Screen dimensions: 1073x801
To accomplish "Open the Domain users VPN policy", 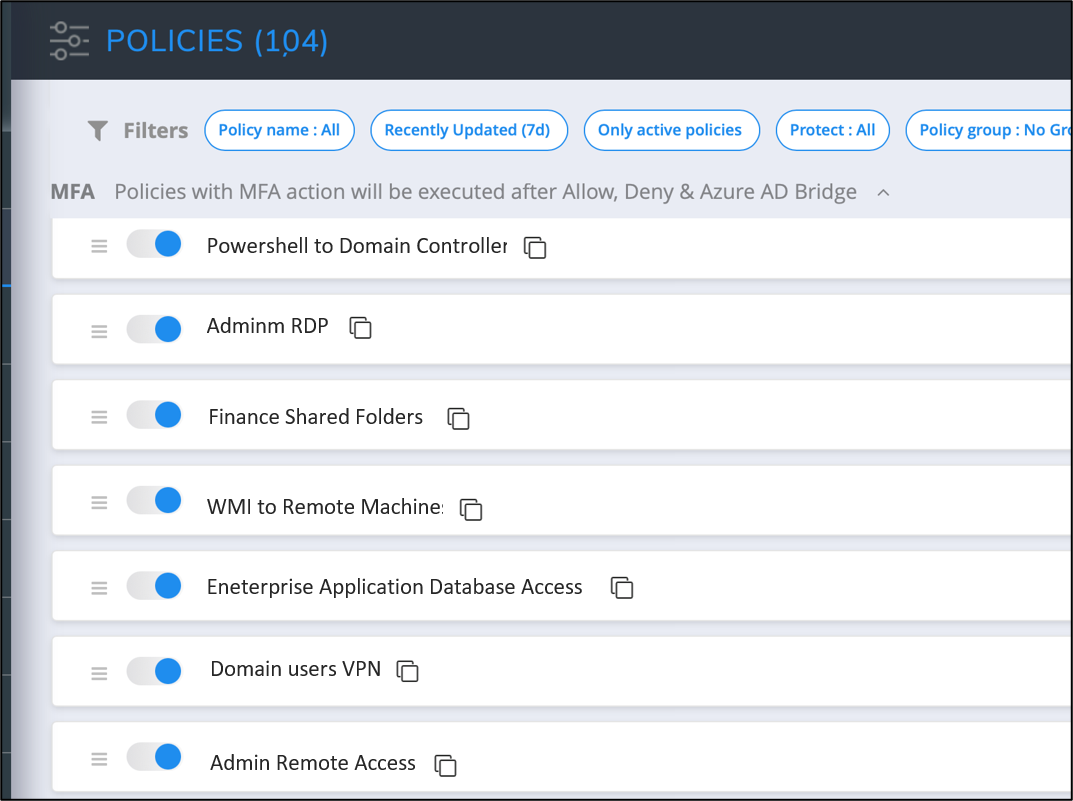I will click(295, 669).
